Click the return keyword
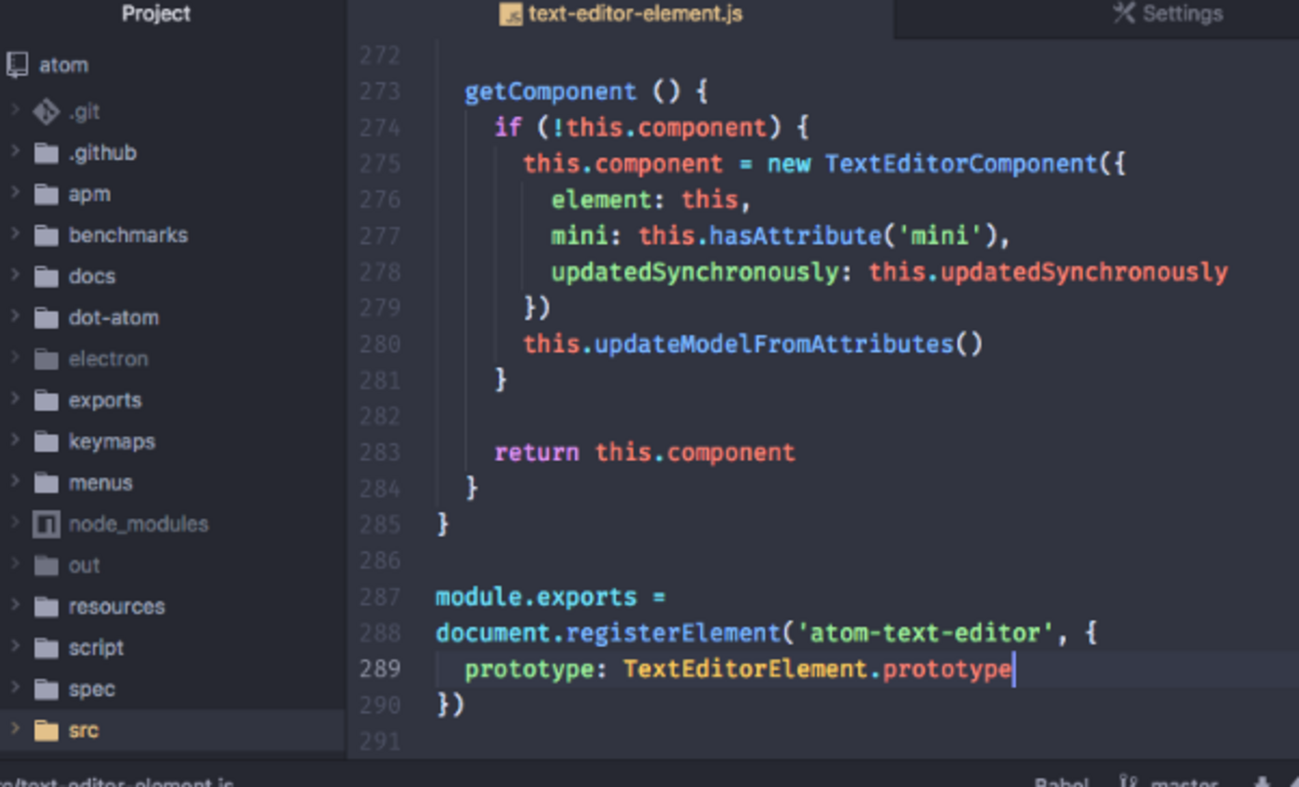This screenshot has height=787, width=1299. [537, 452]
